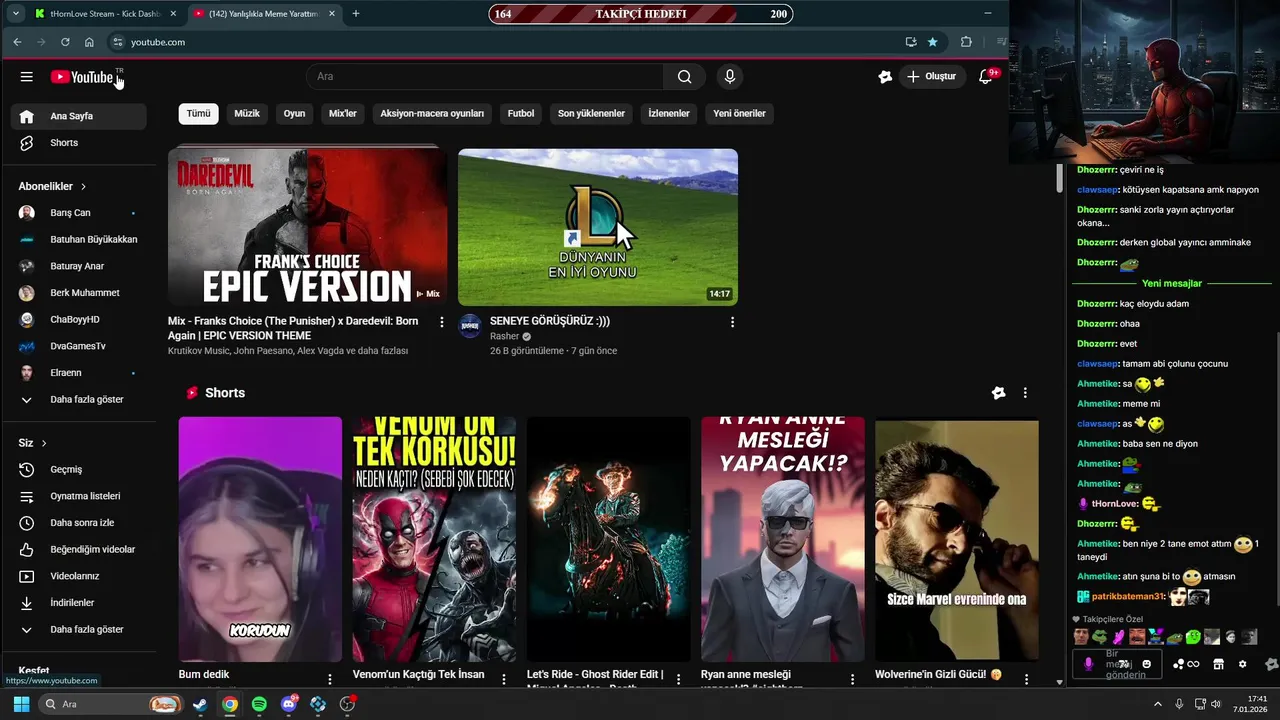Click the star badge icon beside Oluştur
The height and width of the screenshot is (720, 1280).
(885, 77)
